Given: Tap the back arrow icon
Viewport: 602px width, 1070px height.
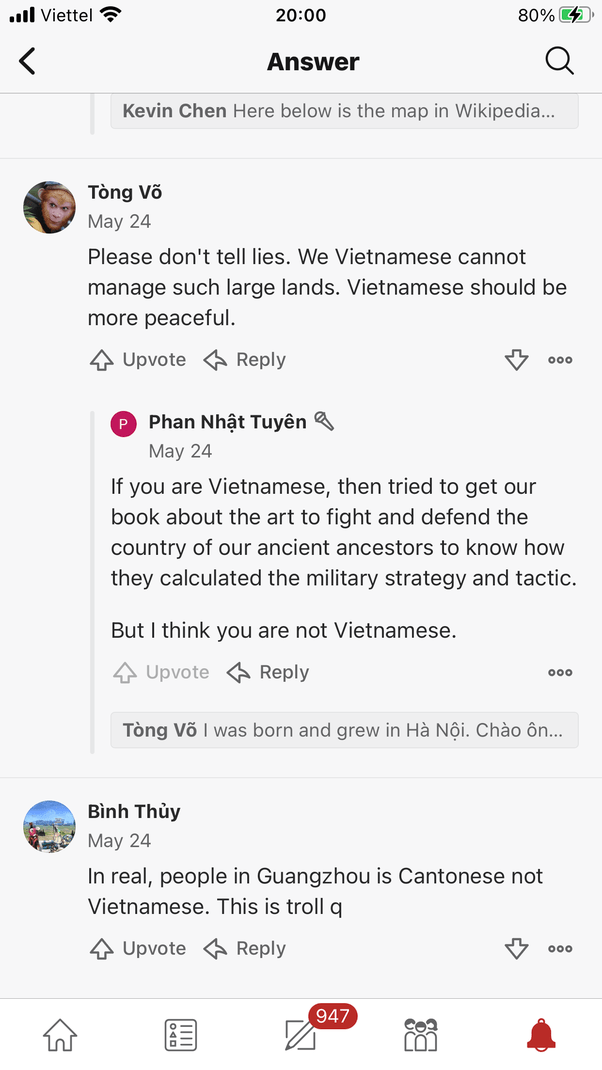Looking at the screenshot, I should click(x=28, y=62).
